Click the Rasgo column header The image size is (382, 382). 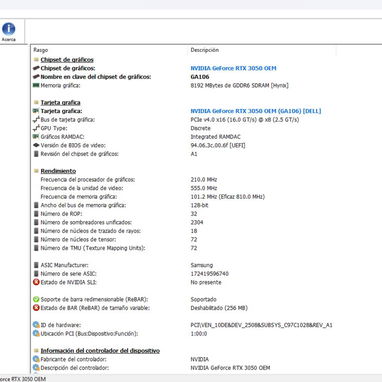[41, 50]
